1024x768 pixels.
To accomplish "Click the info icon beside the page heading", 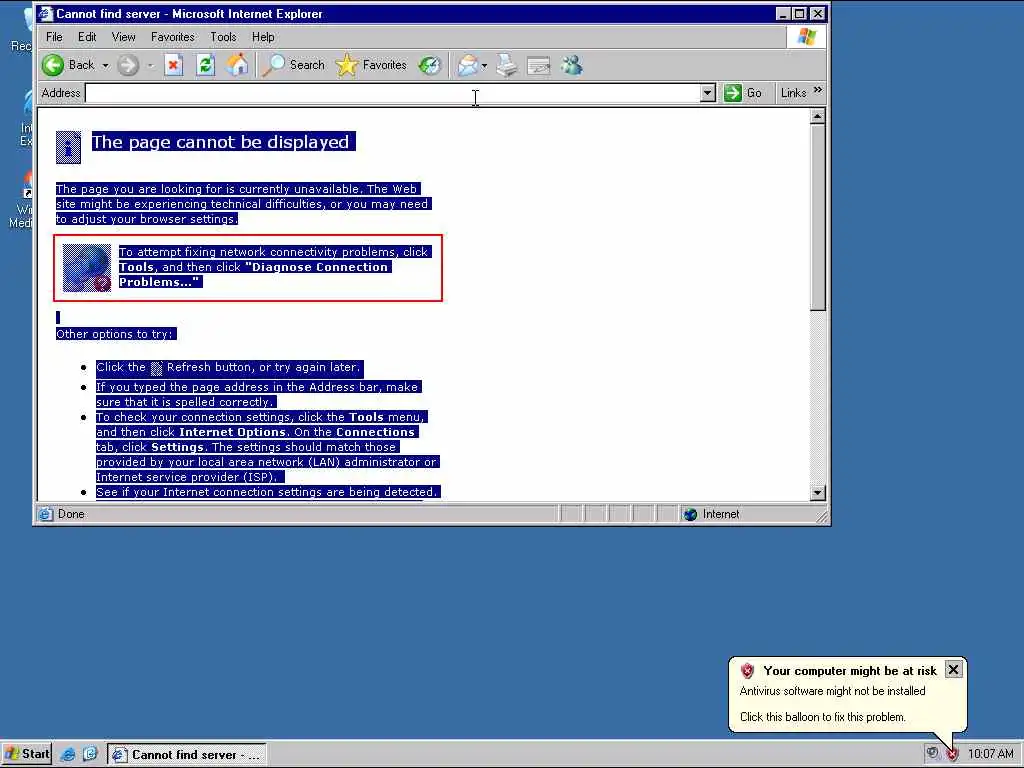I will (69, 147).
